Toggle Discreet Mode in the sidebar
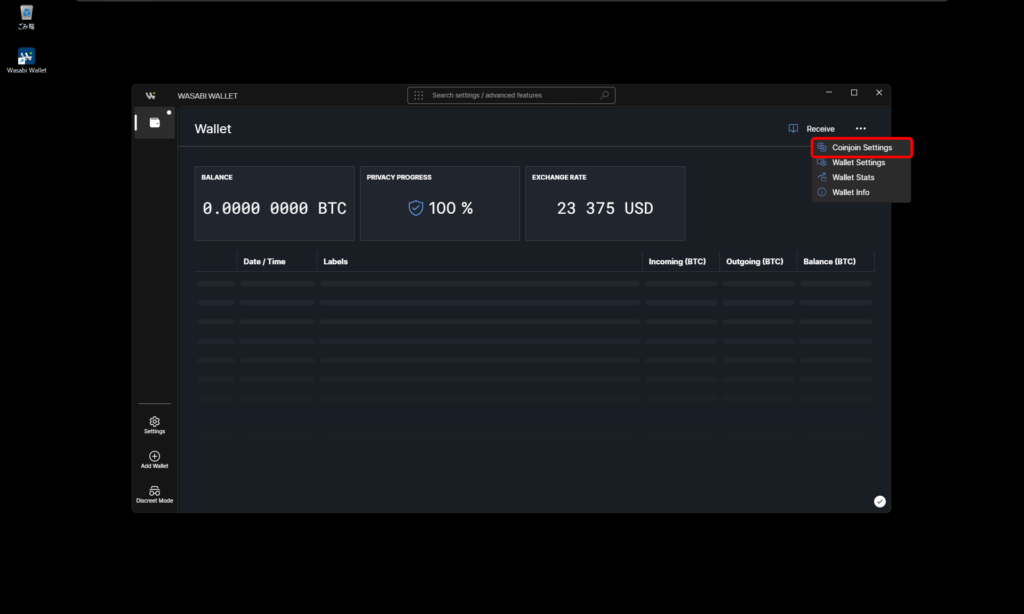 [155, 494]
